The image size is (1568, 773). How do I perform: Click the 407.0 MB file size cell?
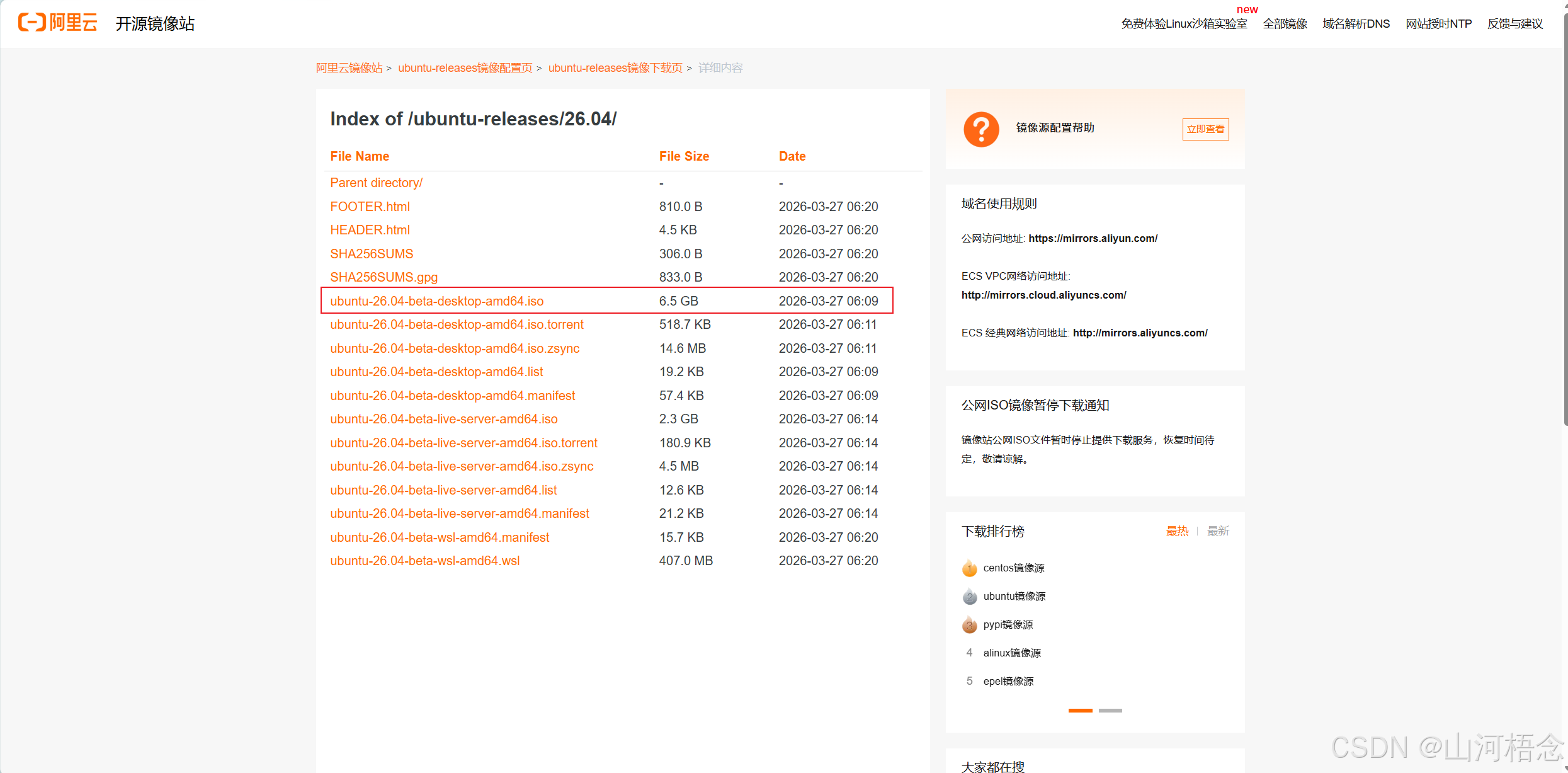click(x=686, y=561)
